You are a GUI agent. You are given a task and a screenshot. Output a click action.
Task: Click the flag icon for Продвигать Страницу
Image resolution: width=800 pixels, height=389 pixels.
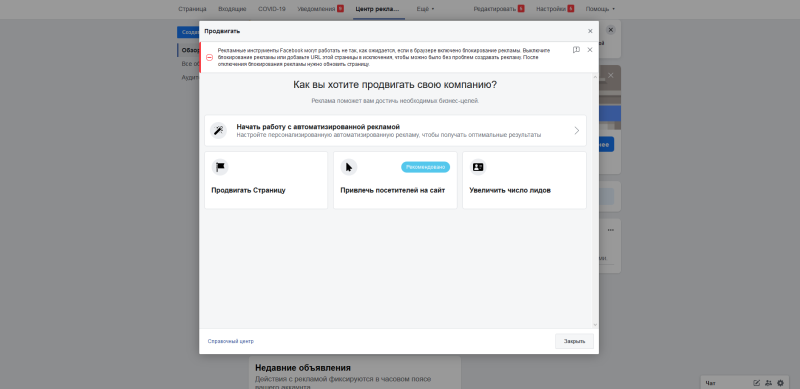pyautogui.click(x=220, y=167)
